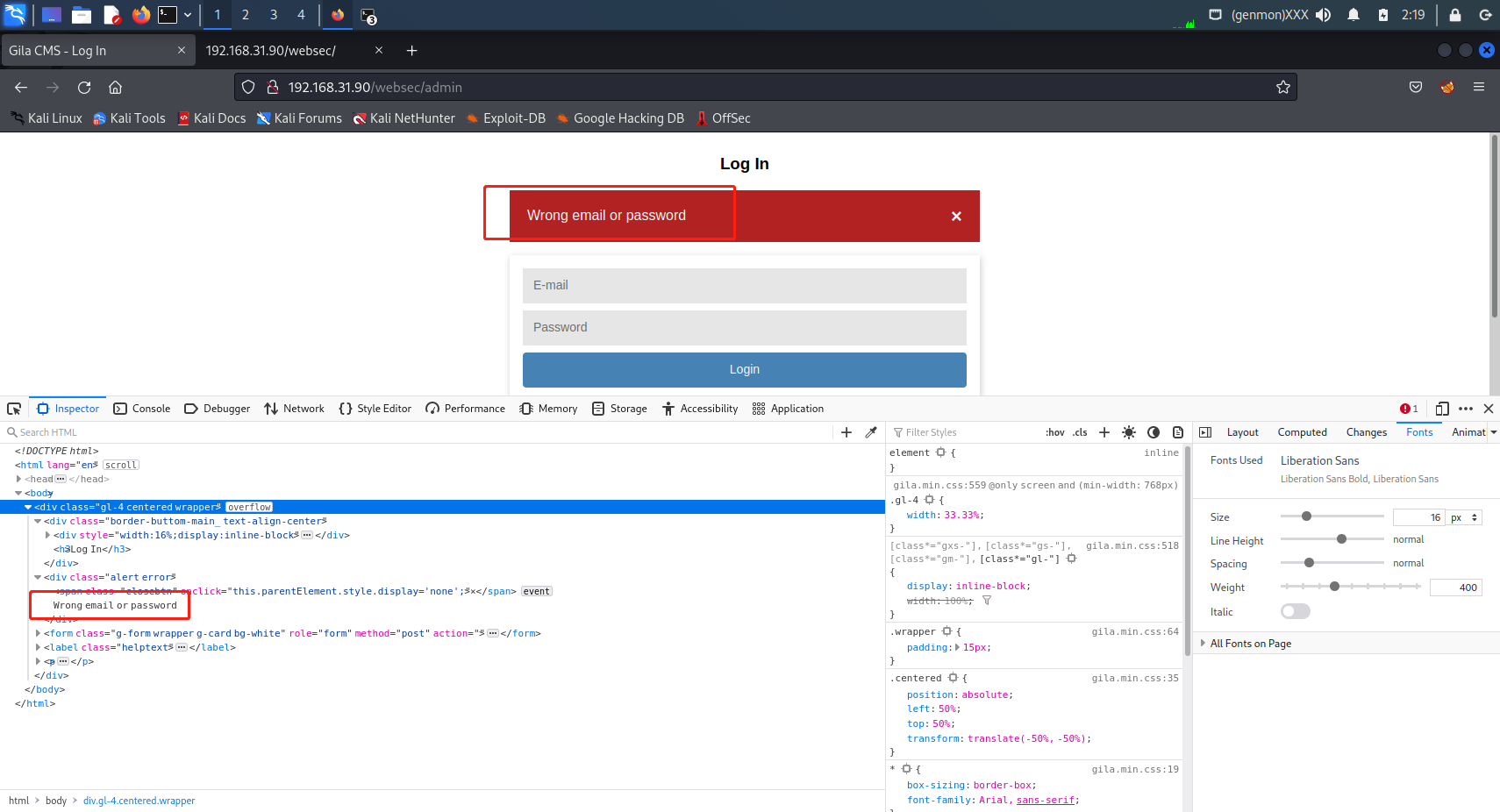Expand the form g-form wrapper node
This screenshot has width=1500, height=812.
[38, 633]
